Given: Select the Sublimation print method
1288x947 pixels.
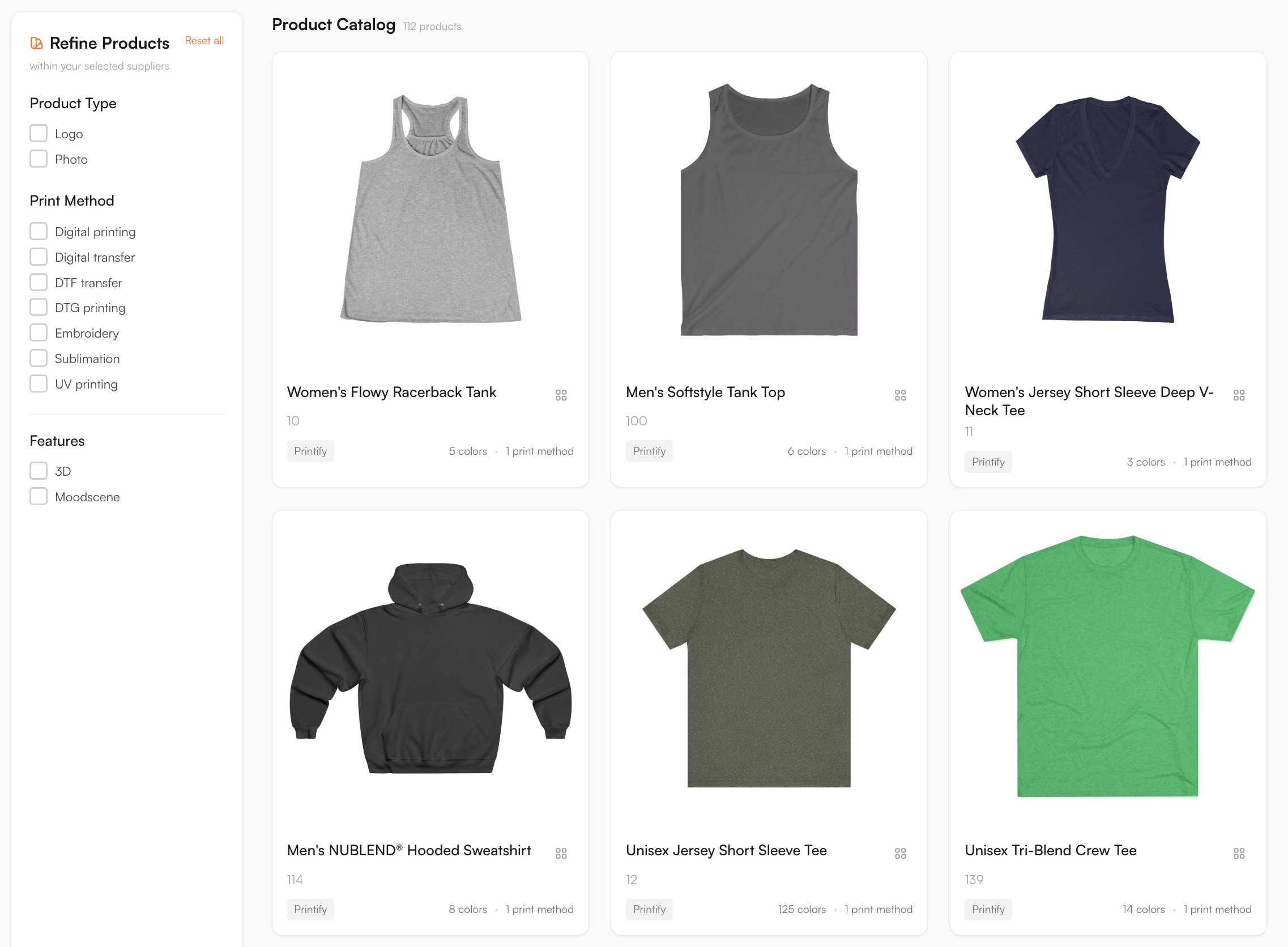Looking at the screenshot, I should tap(39, 359).
